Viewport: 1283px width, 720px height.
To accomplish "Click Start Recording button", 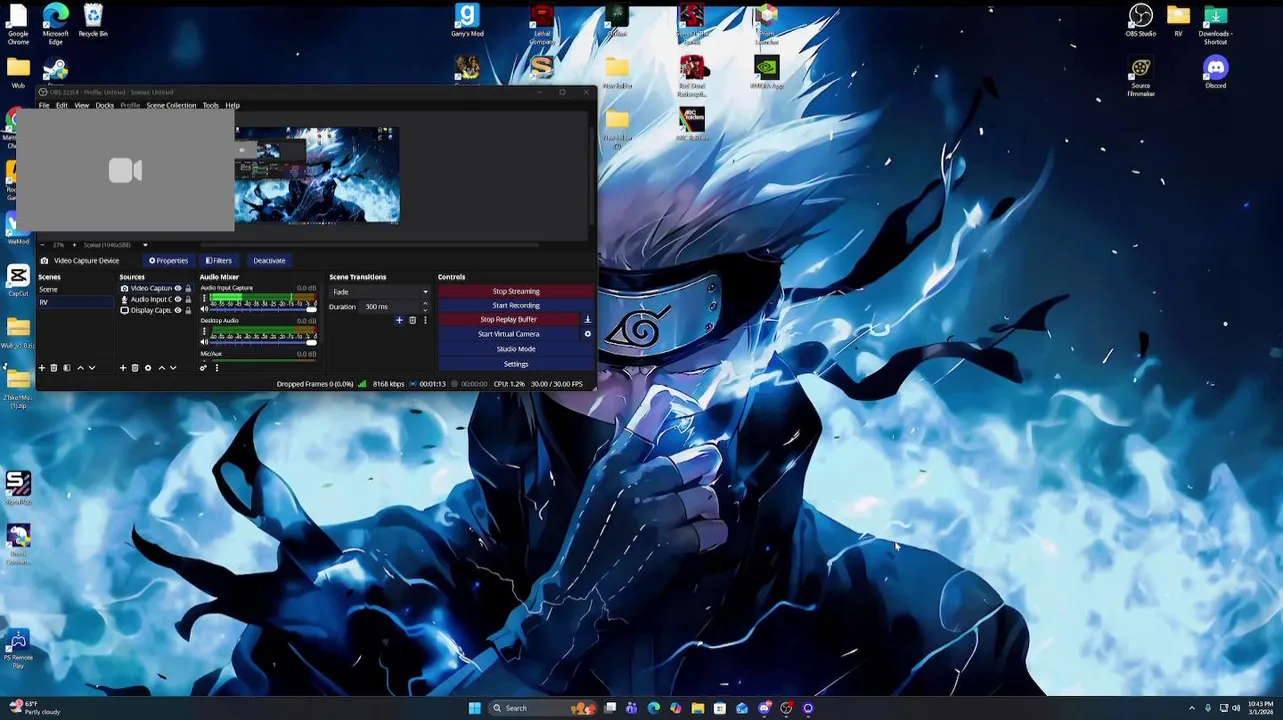I will pyautogui.click(x=516, y=305).
